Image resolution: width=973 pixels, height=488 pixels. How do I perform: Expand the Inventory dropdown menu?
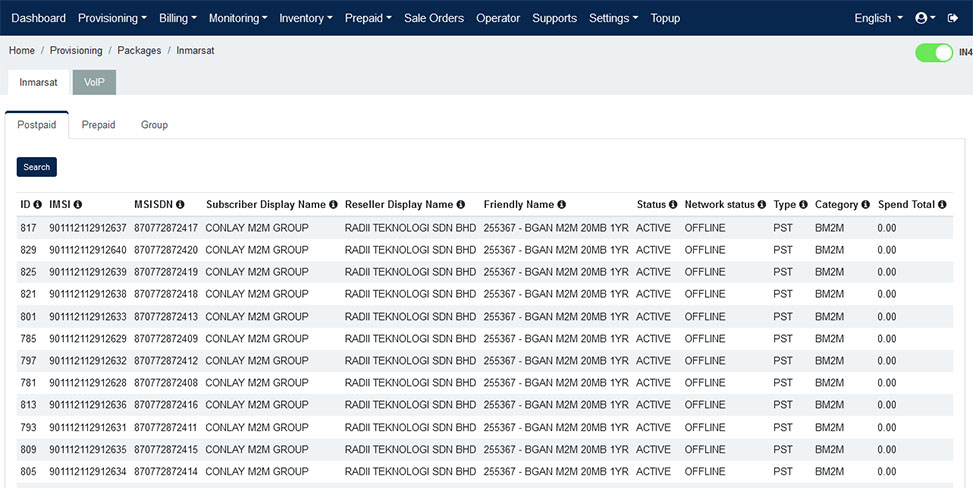click(x=306, y=18)
